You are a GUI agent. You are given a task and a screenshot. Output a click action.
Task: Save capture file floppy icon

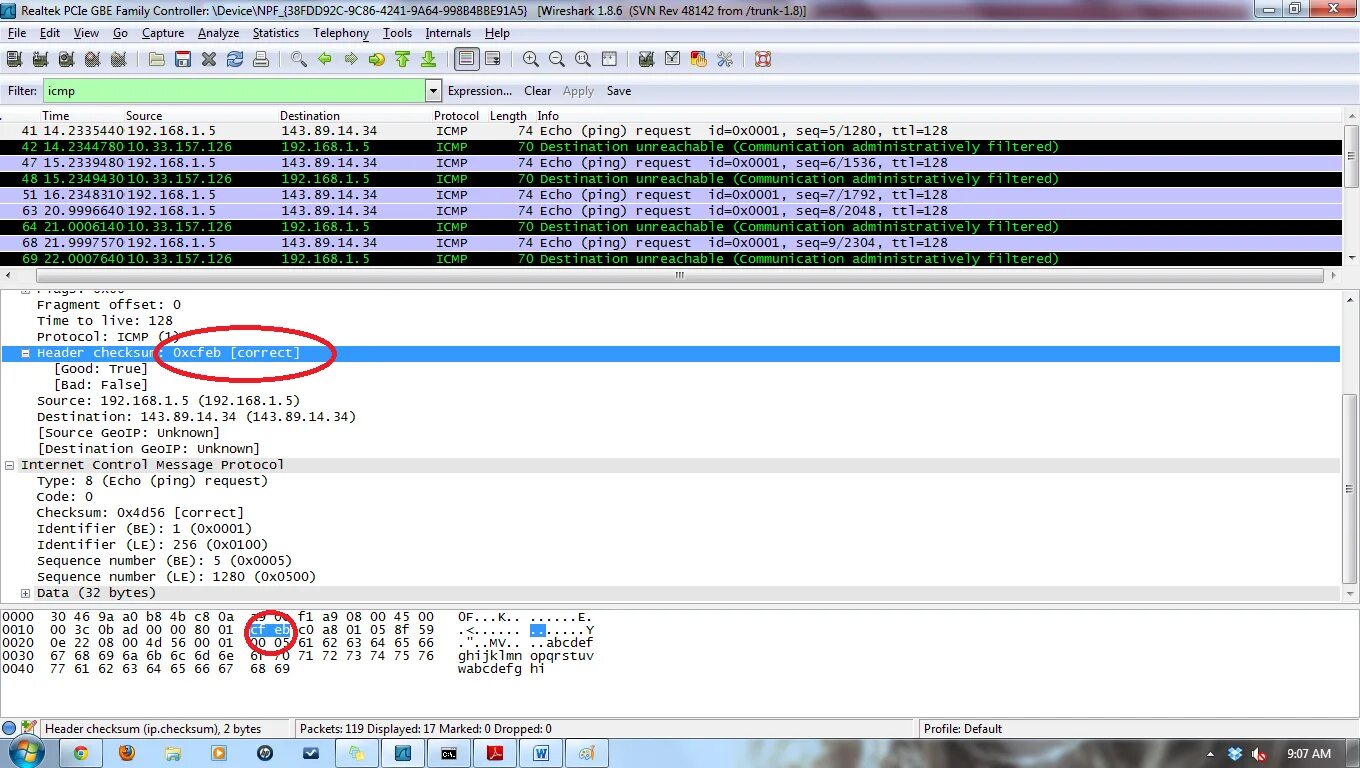pos(183,59)
